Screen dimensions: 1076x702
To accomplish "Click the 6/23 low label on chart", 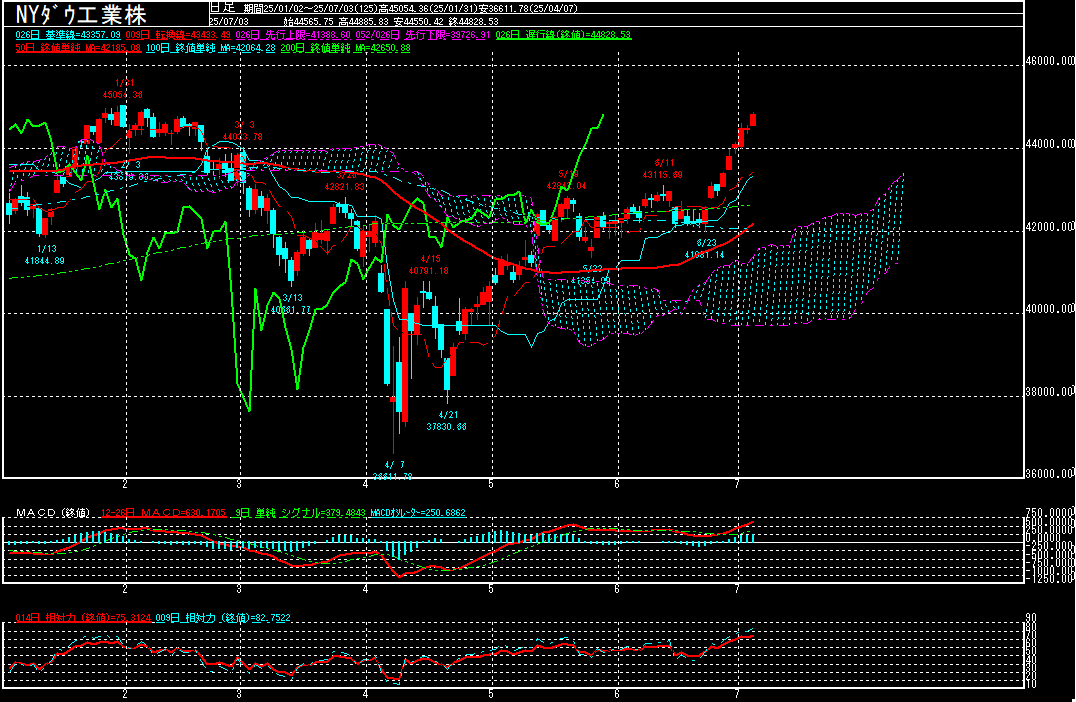I will click(x=705, y=248).
